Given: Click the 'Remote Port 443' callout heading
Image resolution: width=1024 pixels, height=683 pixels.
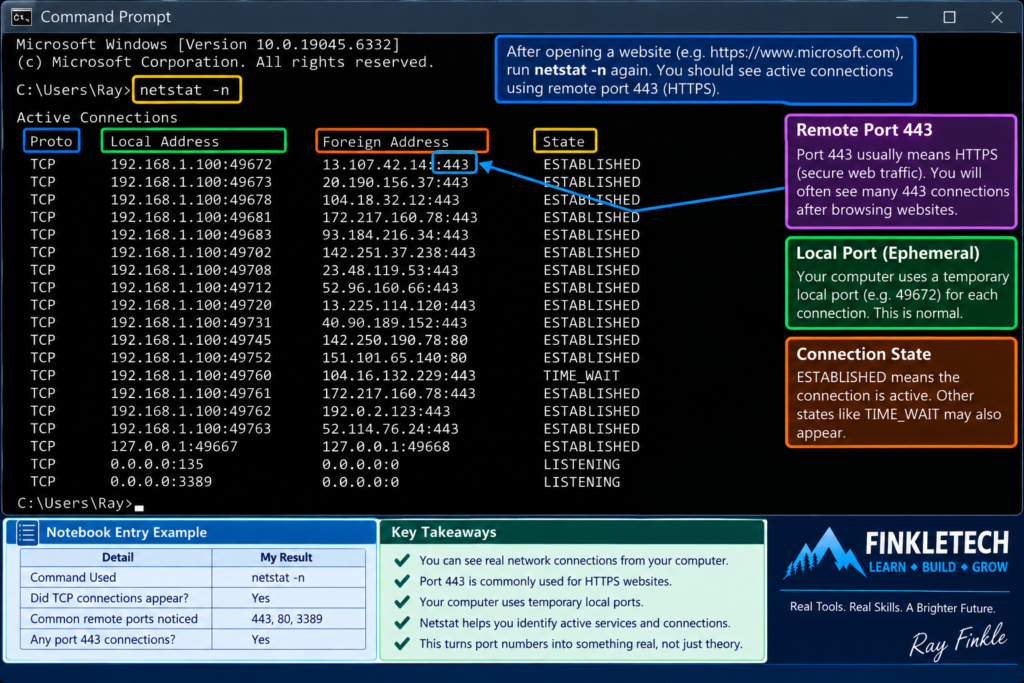Looking at the screenshot, I should (864, 129).
